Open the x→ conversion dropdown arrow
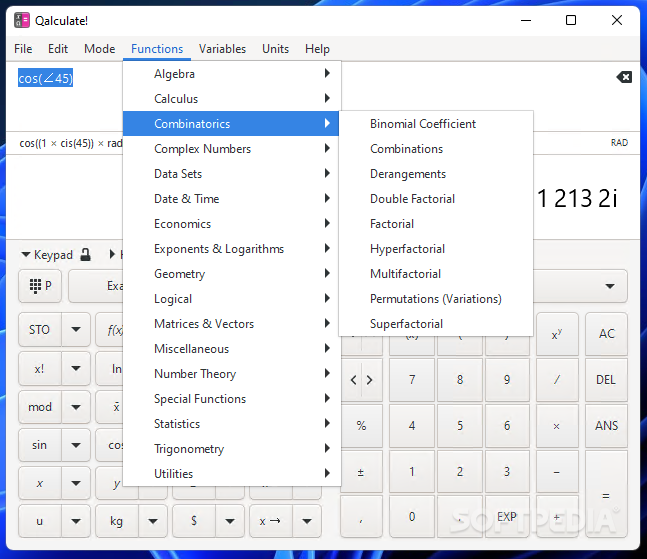The height and width of the screenshot is (559, 647). click(307, 521)
